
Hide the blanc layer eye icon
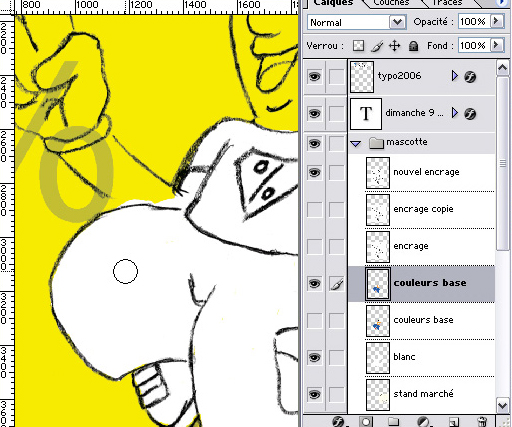click(x=314, y=358)
